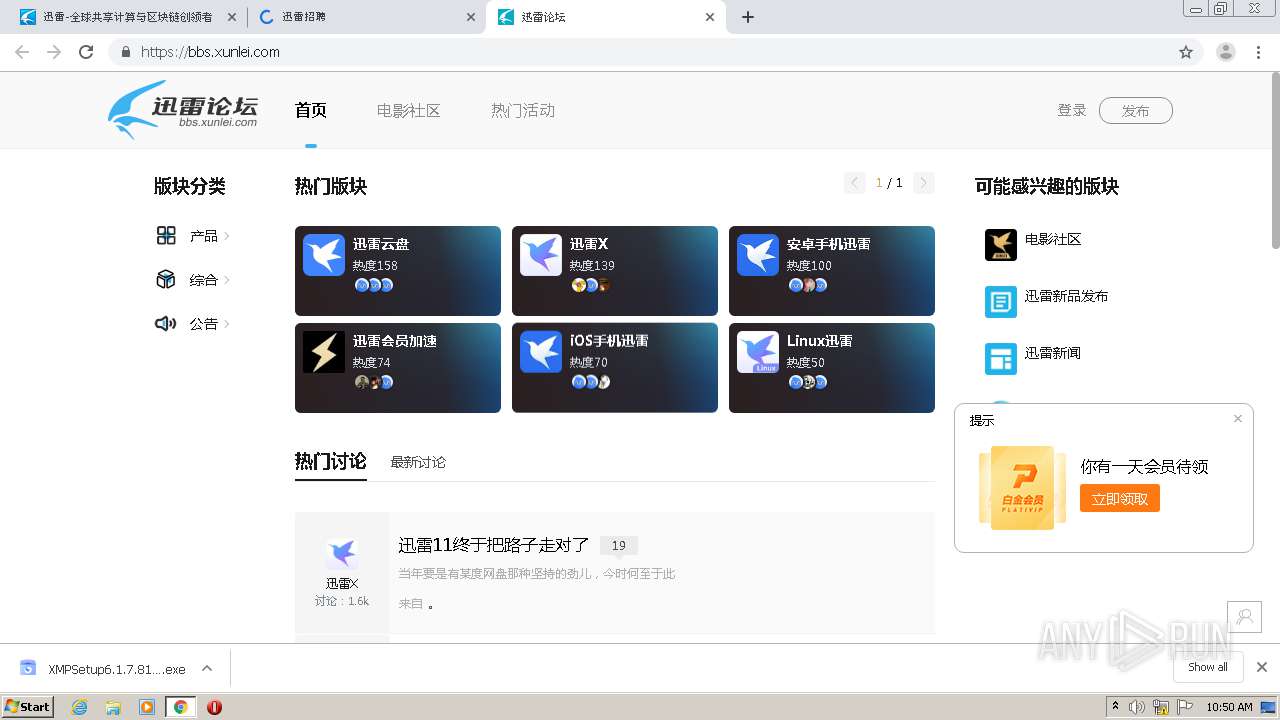Go to next page of 热门版块
This screenshot has width=1280, height=720.
click(924, 183)
